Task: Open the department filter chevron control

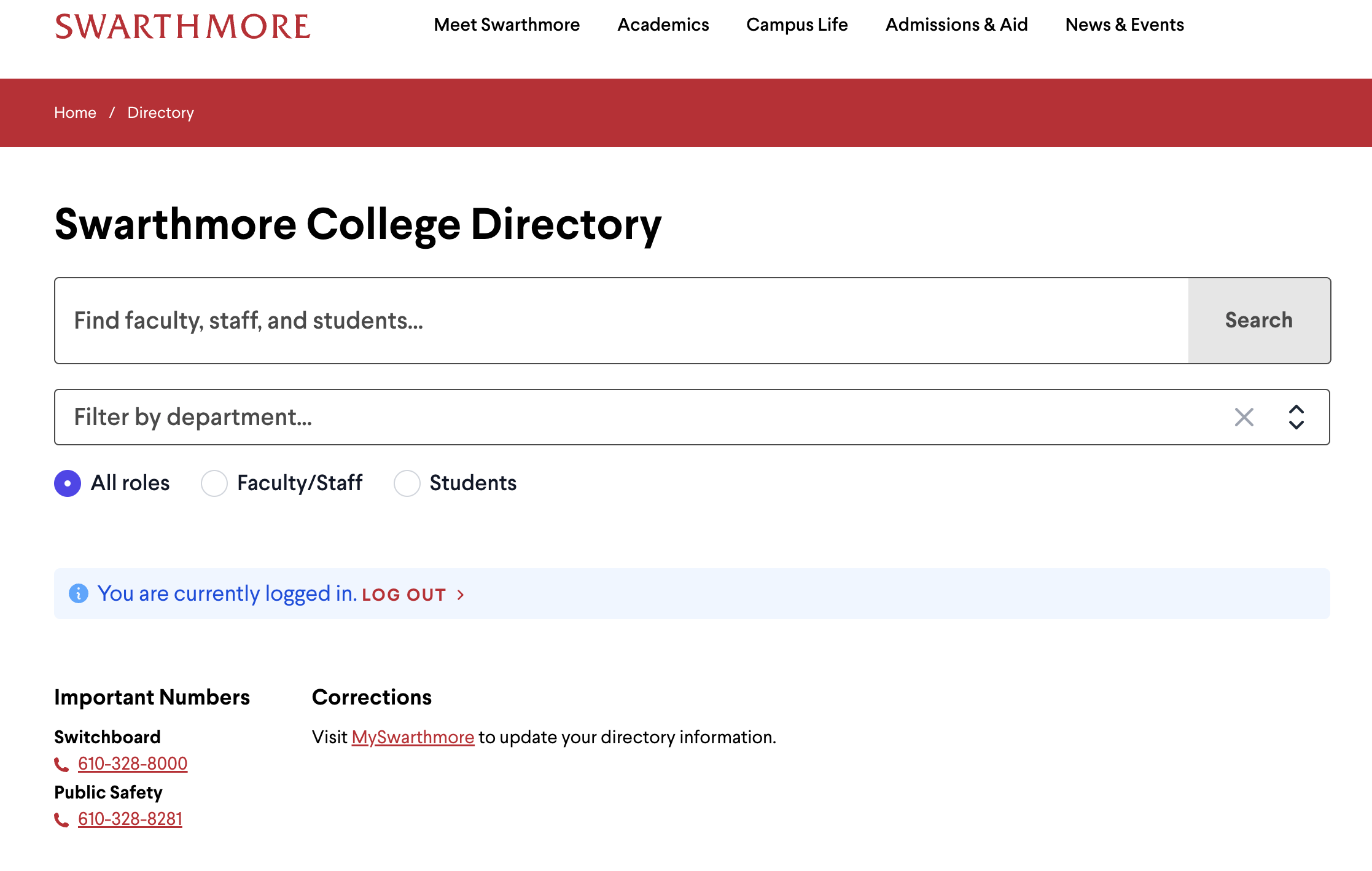Action: (1296, 417)
